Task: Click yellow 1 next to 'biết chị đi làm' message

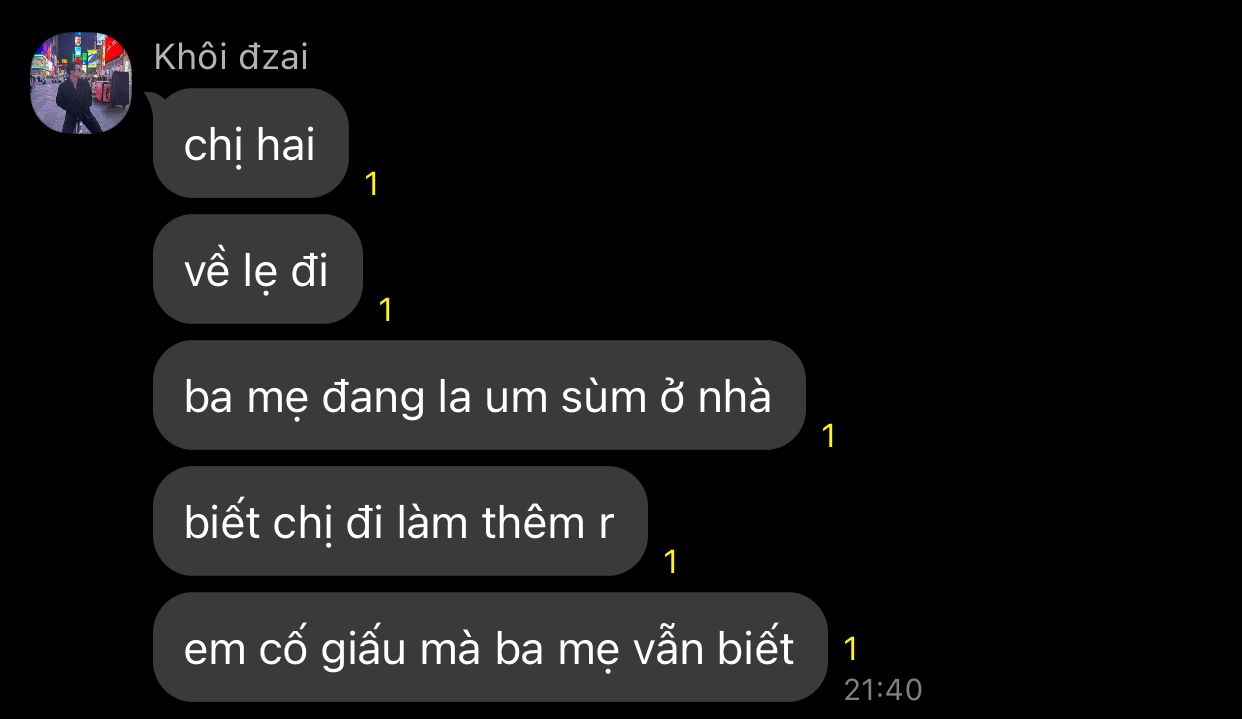Action: point(671,562)
